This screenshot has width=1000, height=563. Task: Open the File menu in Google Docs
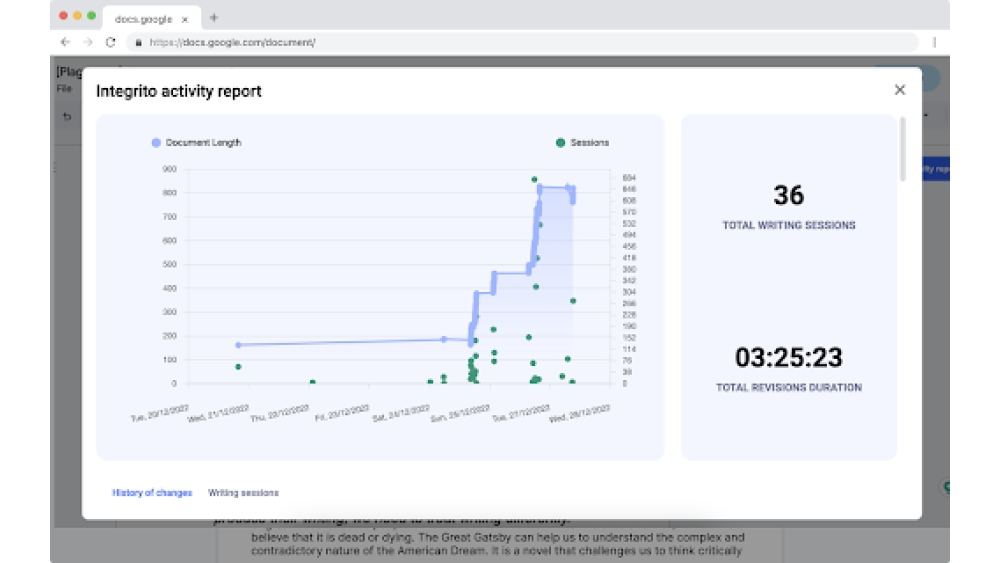click(x=62, y=89)
